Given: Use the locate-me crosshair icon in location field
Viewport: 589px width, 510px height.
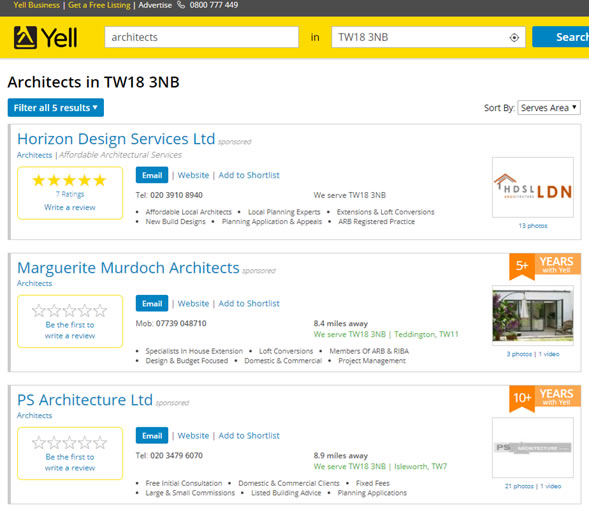Looking at the screenshot, I should (514, 38).
